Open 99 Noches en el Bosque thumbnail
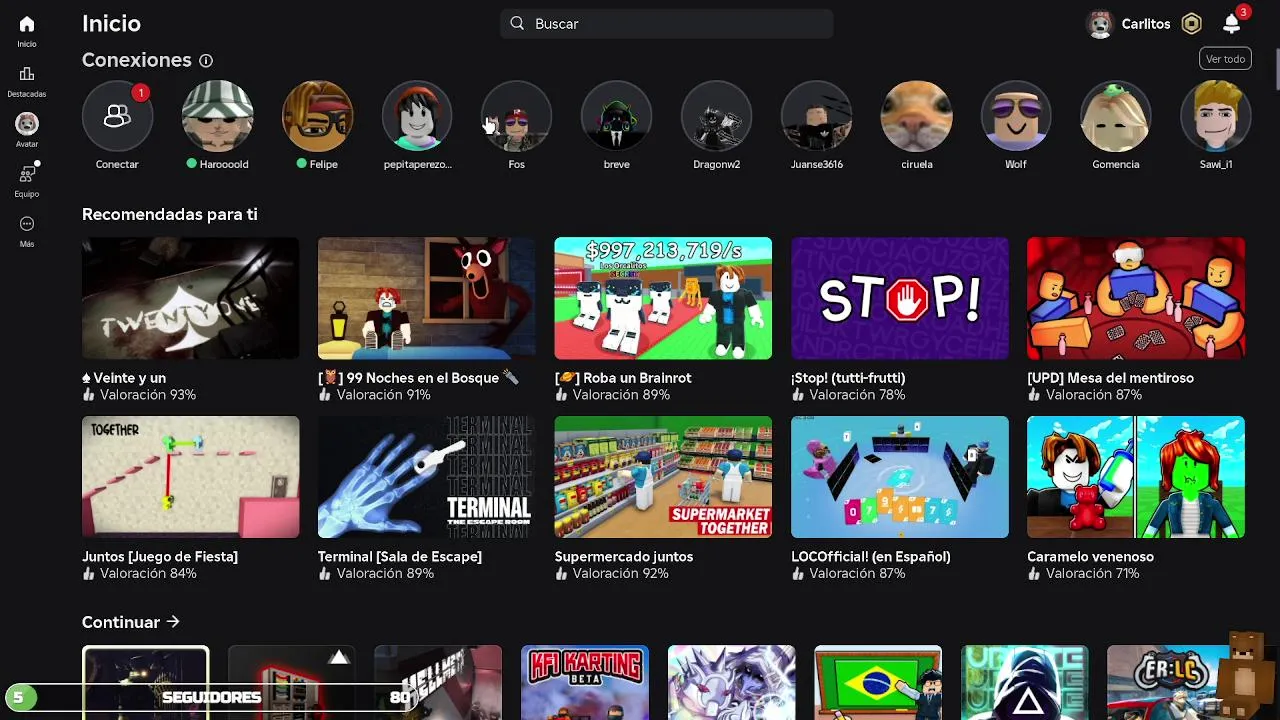The image size is (1280, 720). click(x=426, y=298)
